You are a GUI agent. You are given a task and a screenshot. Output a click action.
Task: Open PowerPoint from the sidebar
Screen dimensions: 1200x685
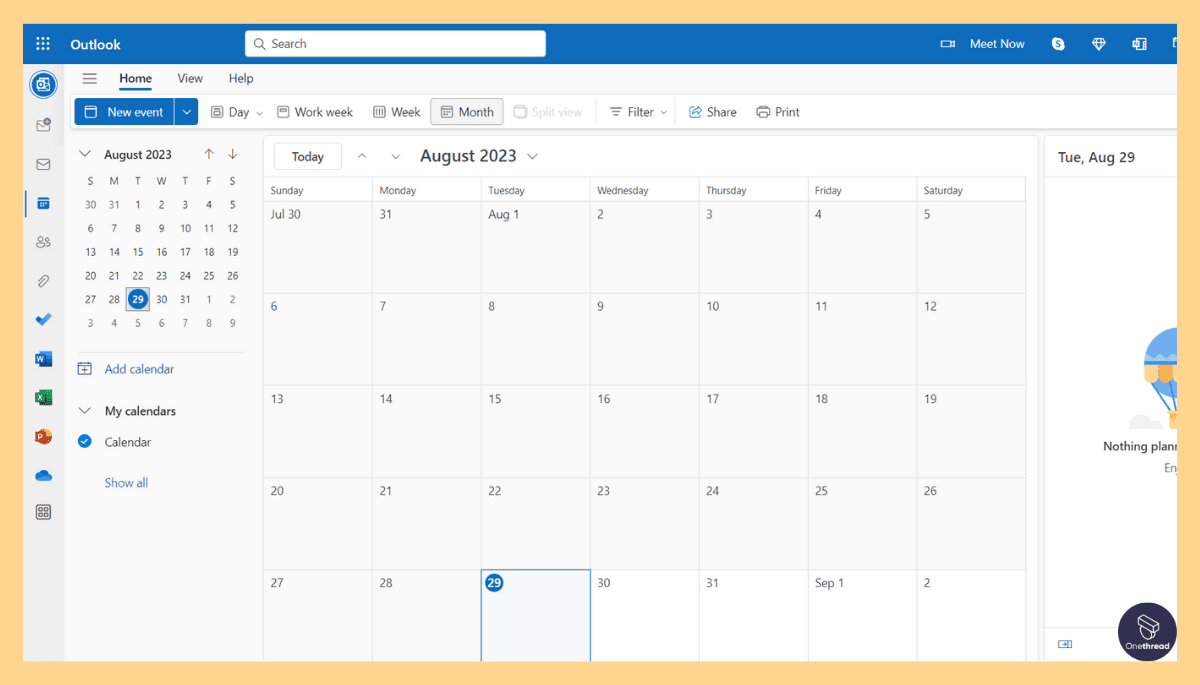point(43,436)
